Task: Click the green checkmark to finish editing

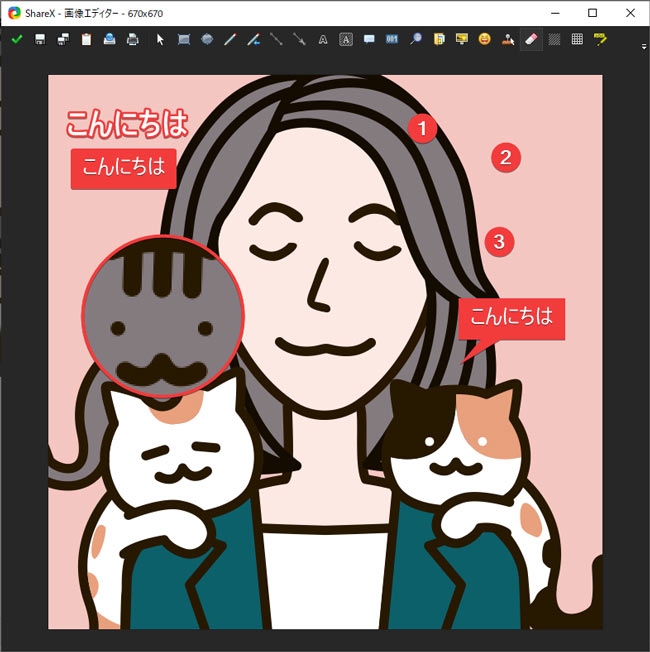Action: [17, 40]
